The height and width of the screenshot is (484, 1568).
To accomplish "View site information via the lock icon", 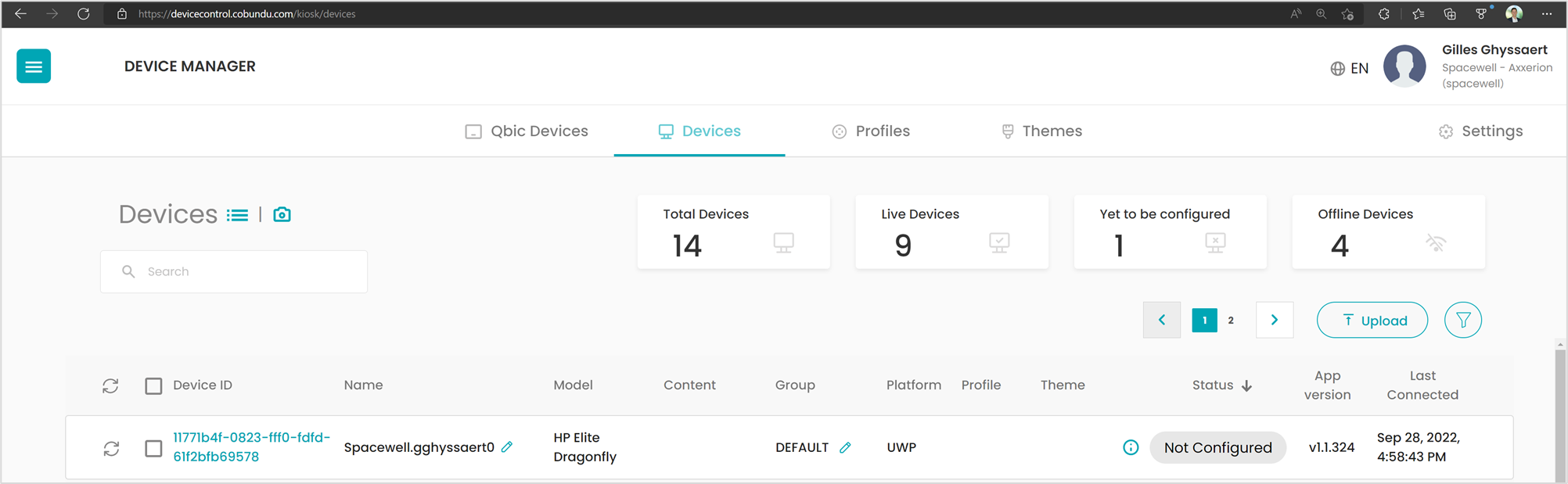I will click(122, 14).
